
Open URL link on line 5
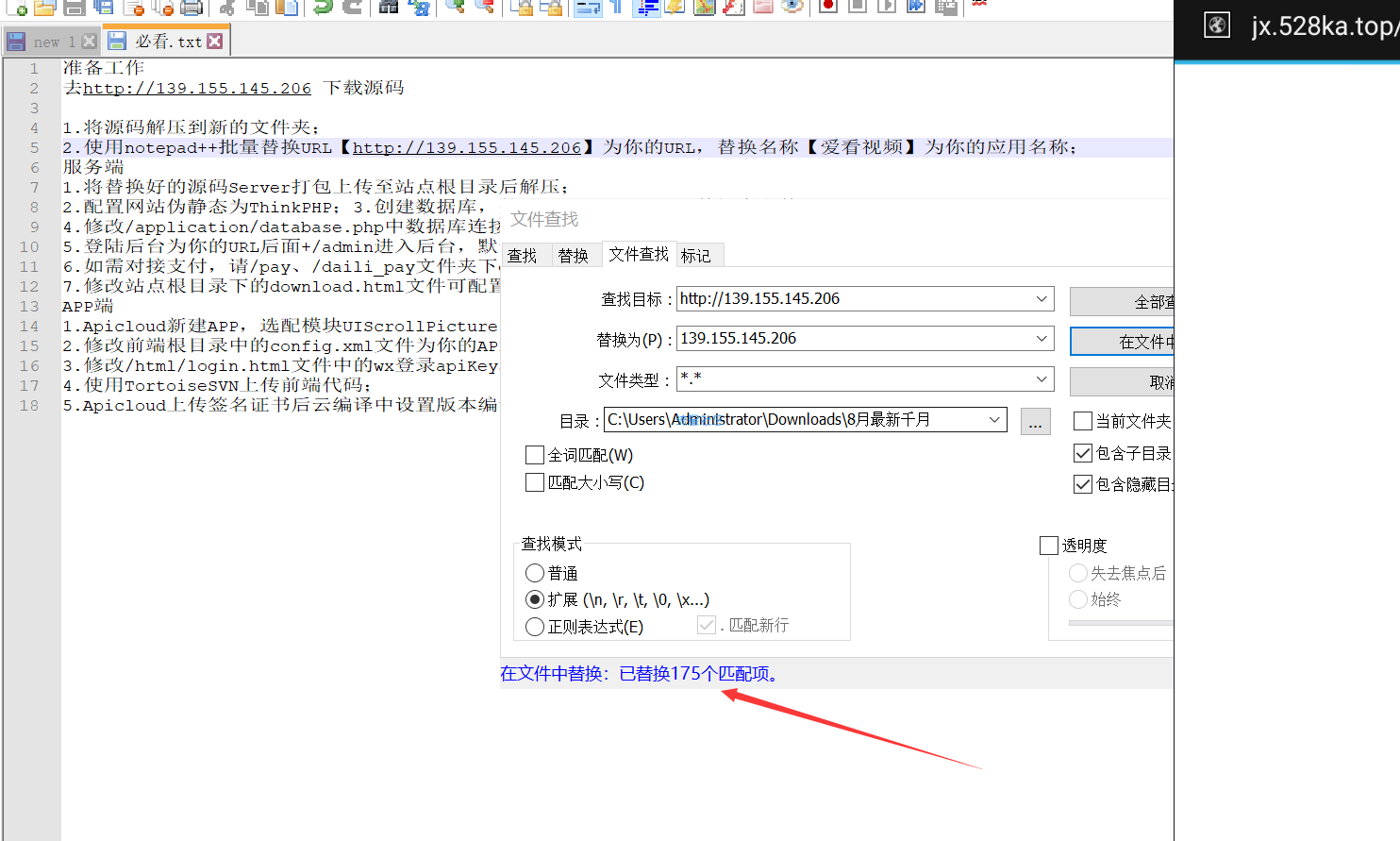pyautogui.click(x=467, y=147)
